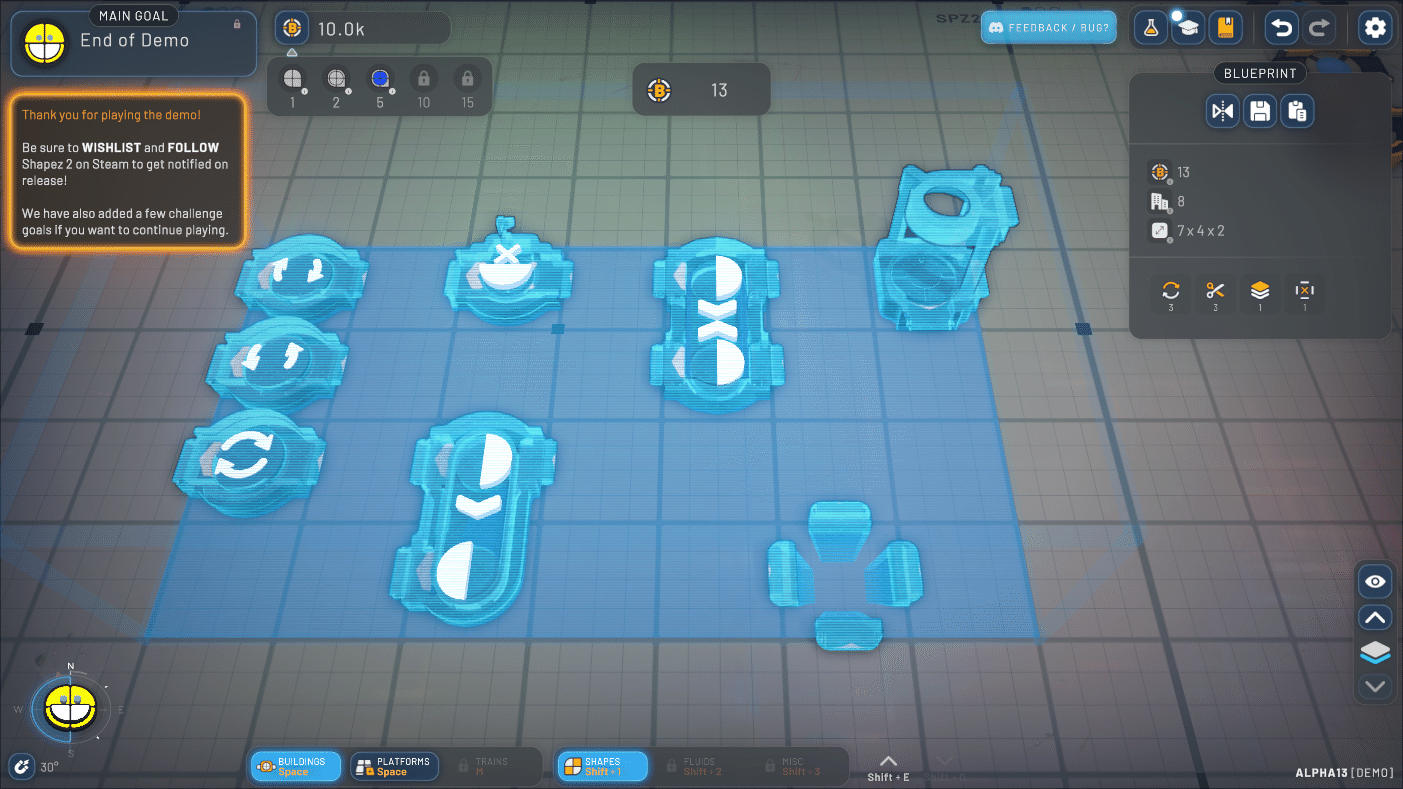Click the 7 x 4 x 2 size value
Screen dimensions: 1403x789
click(1201, 231)
